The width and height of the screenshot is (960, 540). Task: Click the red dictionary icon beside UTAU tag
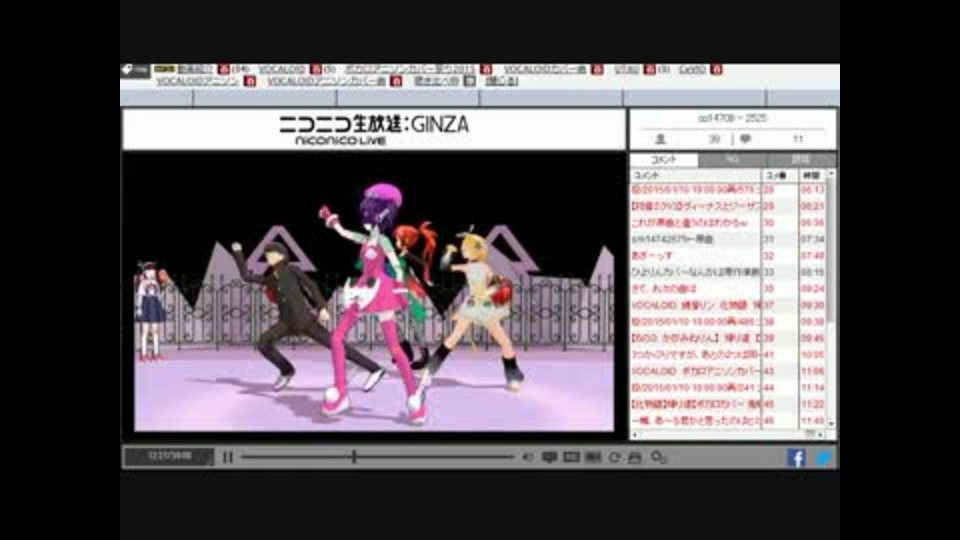[x=650, y=70]
